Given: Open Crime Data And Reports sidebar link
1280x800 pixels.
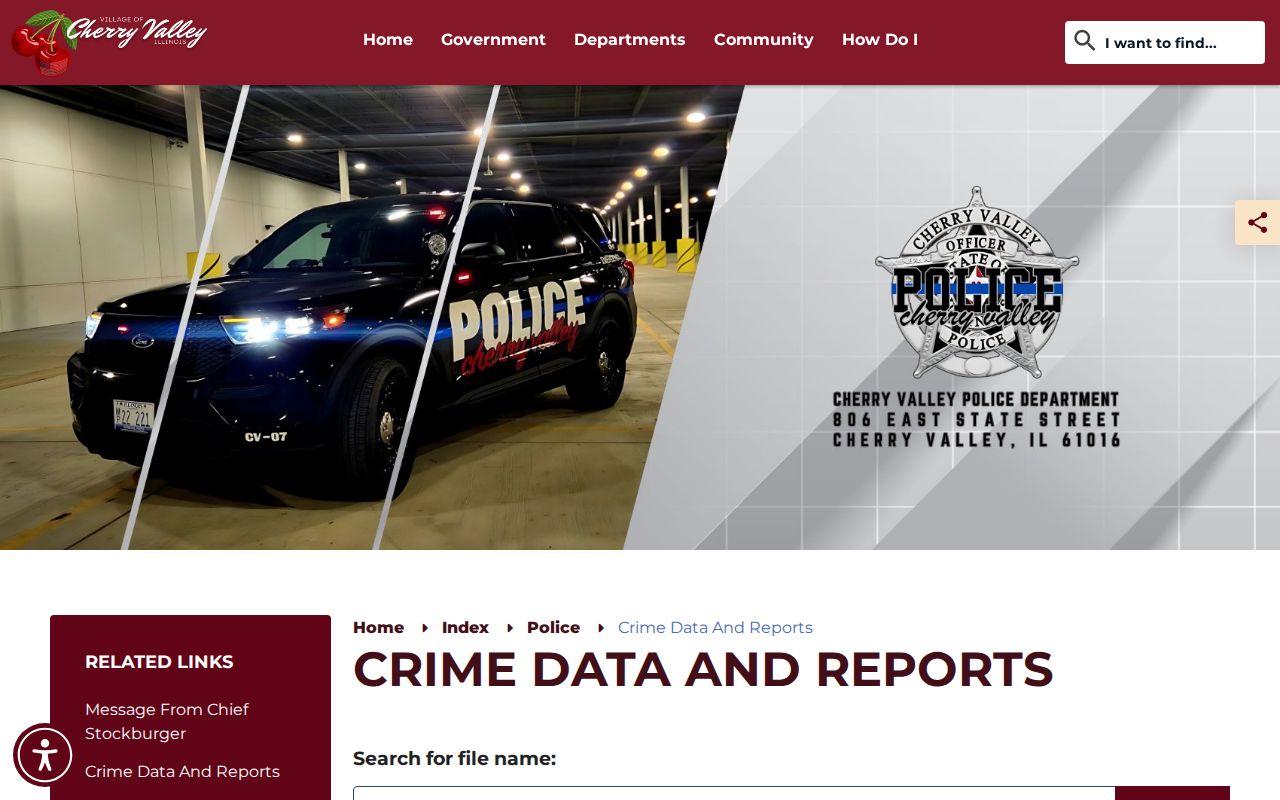Looking at the screenshot, I should tap(182, 772).
